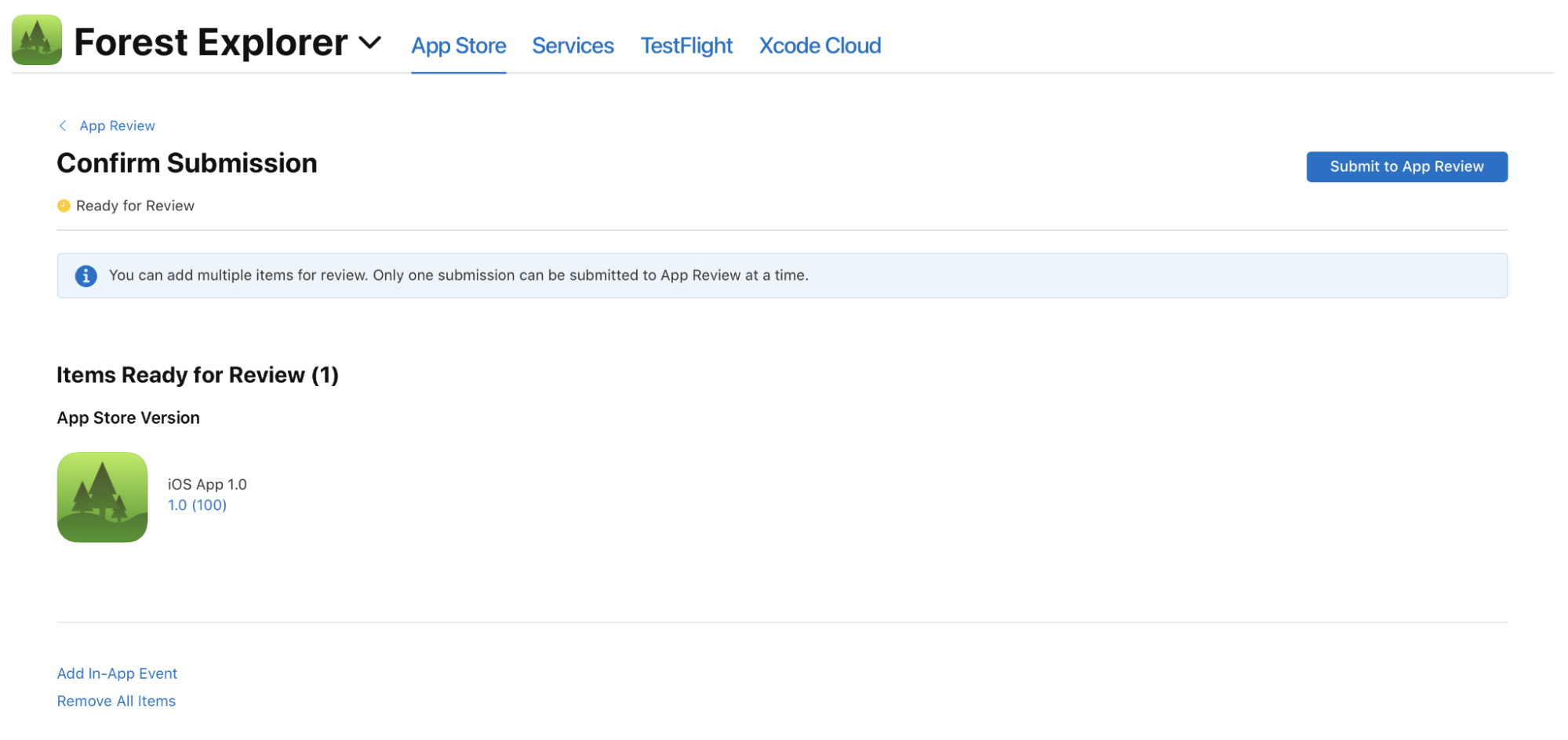Click the back chevron next to App Review

coord(63,125)
